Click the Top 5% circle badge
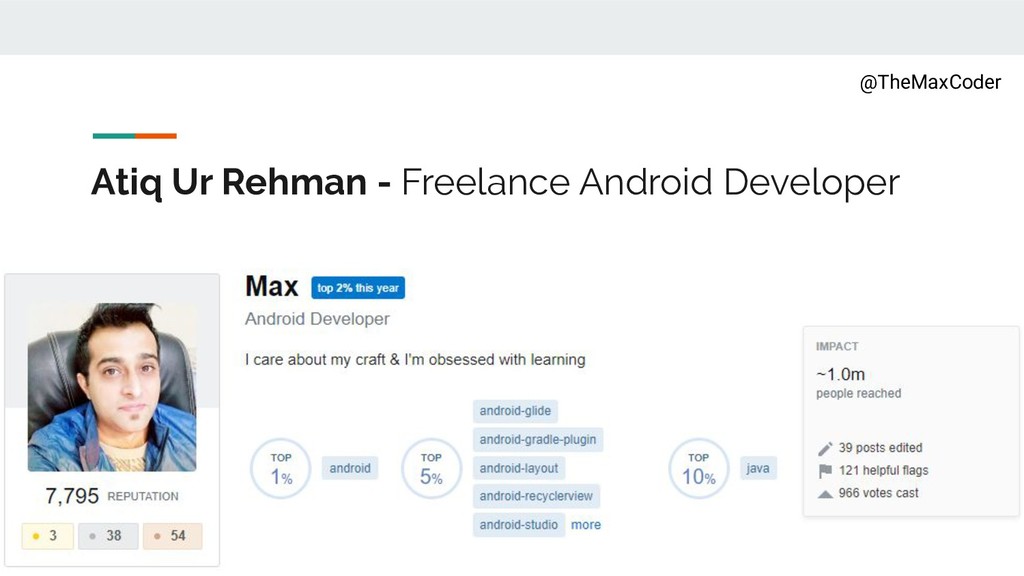 point(431,468)
